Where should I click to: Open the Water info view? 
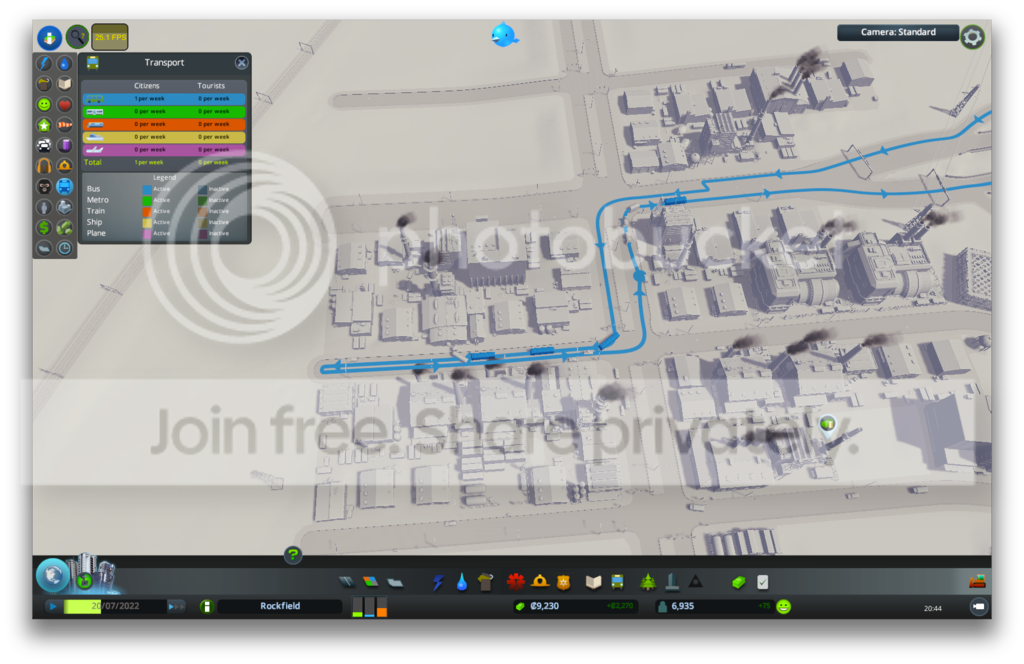[65, 63]
